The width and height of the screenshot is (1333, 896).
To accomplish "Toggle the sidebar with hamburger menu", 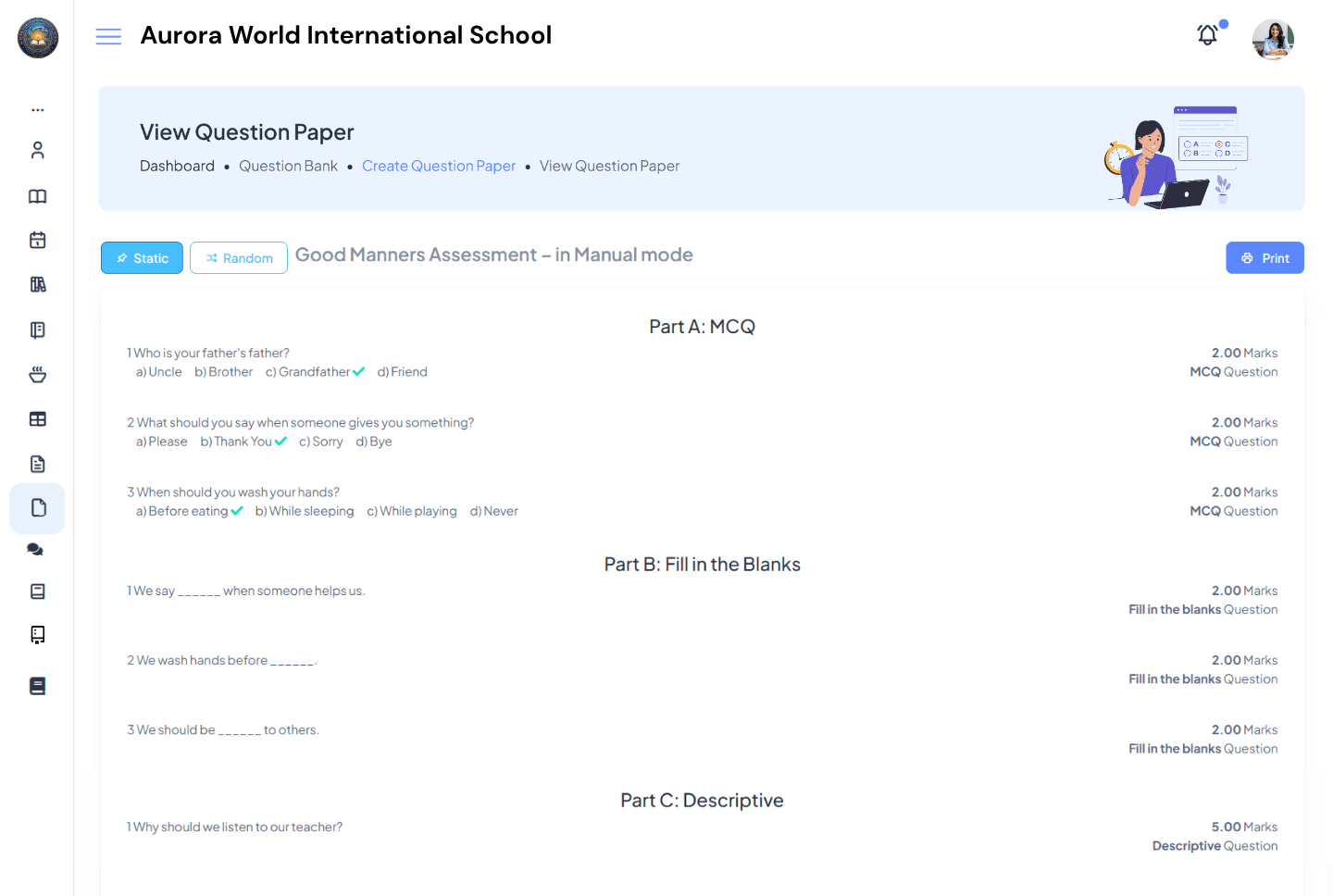I will 108,35.
